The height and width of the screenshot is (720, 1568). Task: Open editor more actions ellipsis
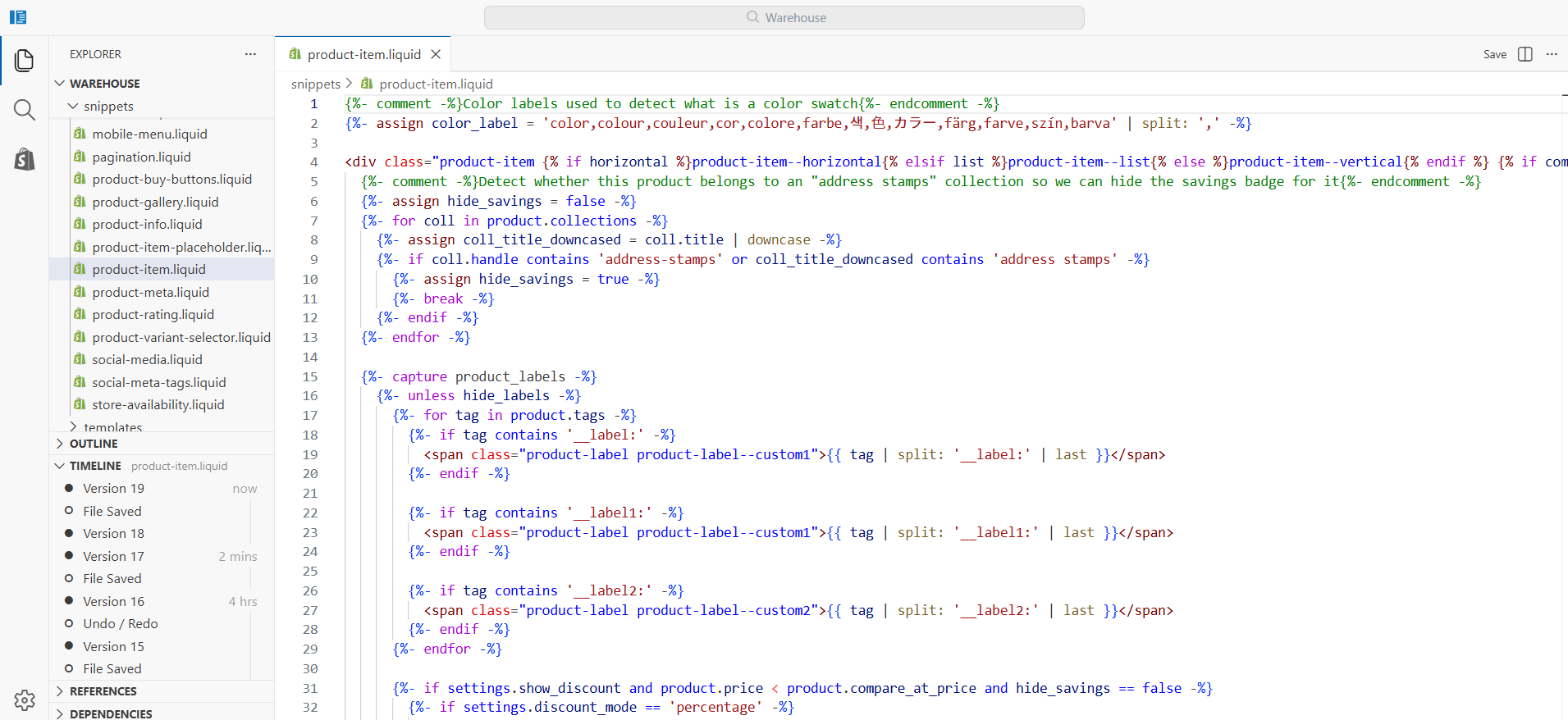coord(1552,54)
